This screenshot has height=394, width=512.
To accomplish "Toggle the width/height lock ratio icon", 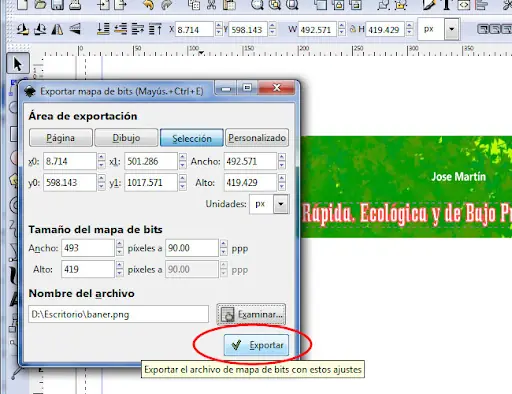I will pos(353,29).
